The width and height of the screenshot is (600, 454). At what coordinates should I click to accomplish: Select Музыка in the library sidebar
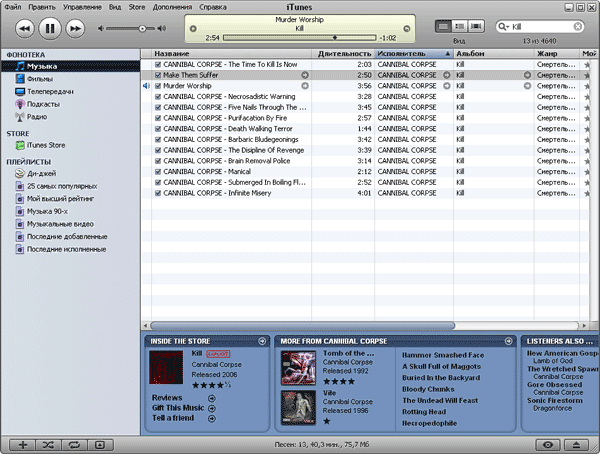click(70, 66)
